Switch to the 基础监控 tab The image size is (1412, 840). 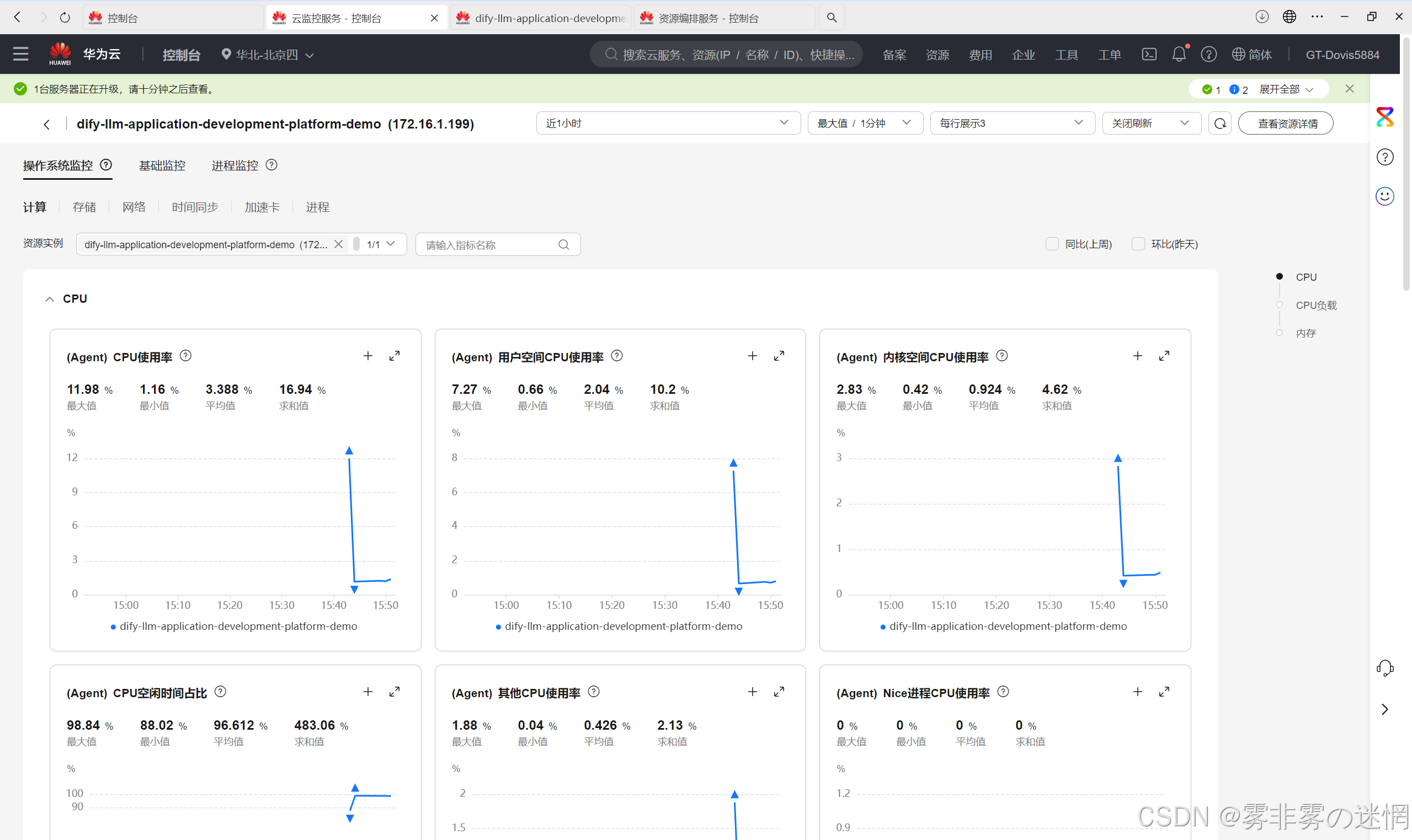pos(162,165)
